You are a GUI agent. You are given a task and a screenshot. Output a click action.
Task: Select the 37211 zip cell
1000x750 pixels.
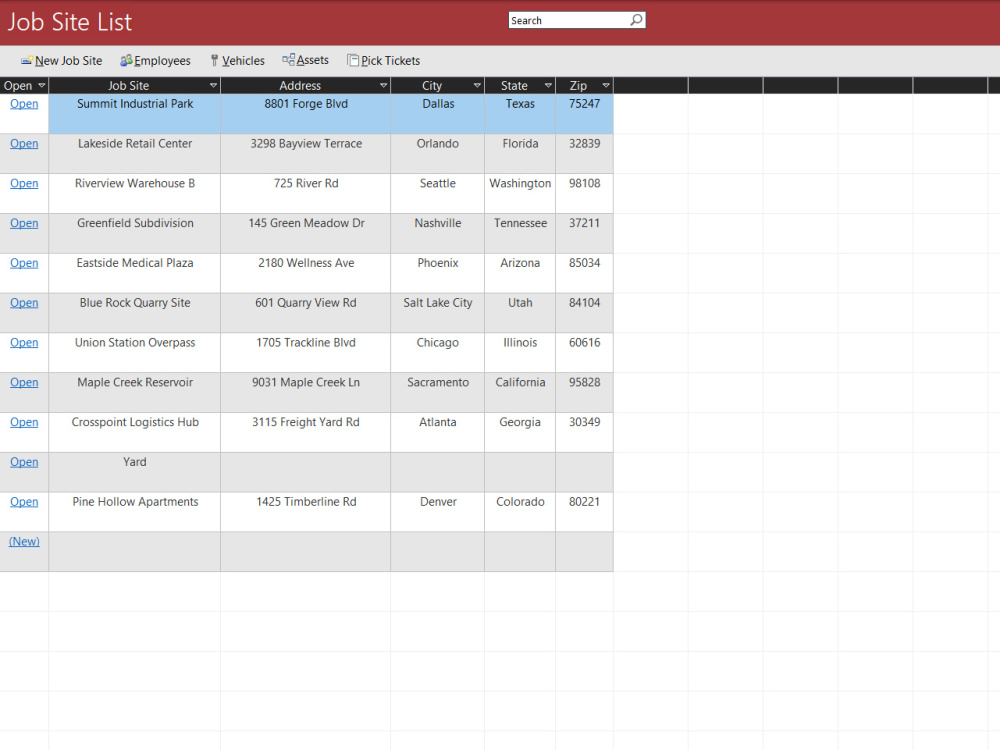tap(584, 233)
